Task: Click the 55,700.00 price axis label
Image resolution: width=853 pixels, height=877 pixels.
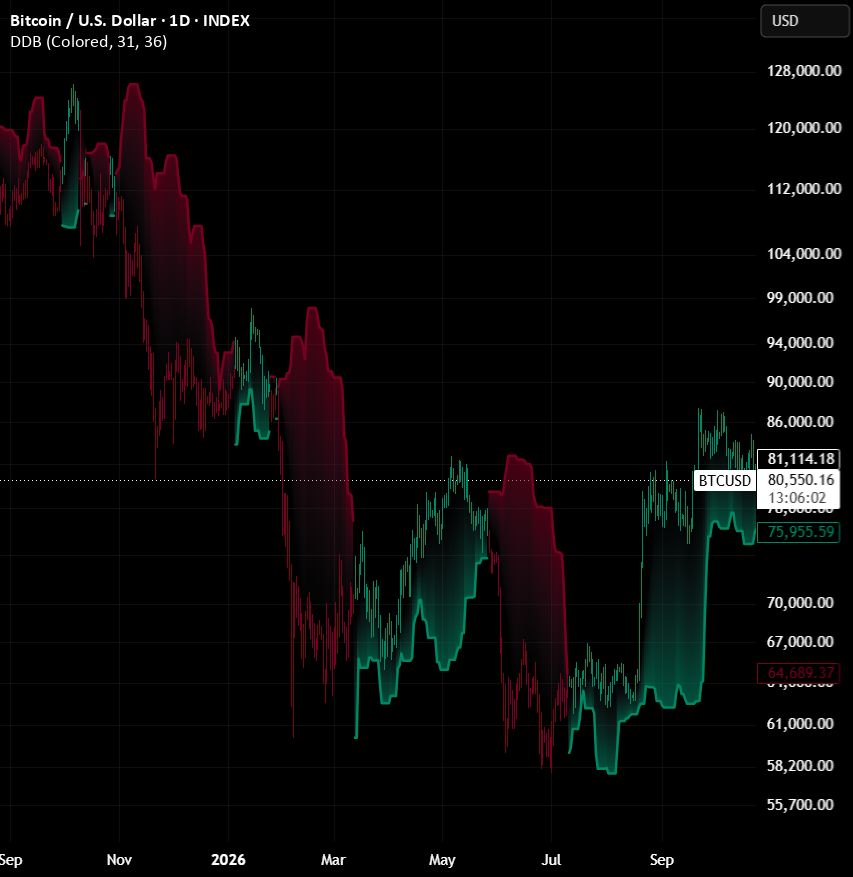Action: [x=800, y=805]
